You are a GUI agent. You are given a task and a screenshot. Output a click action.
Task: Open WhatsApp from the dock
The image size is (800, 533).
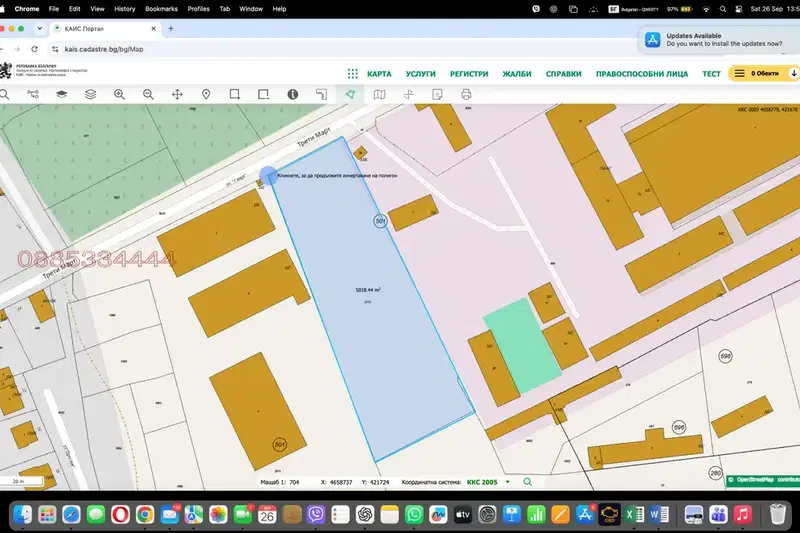(x=414, y=515)
